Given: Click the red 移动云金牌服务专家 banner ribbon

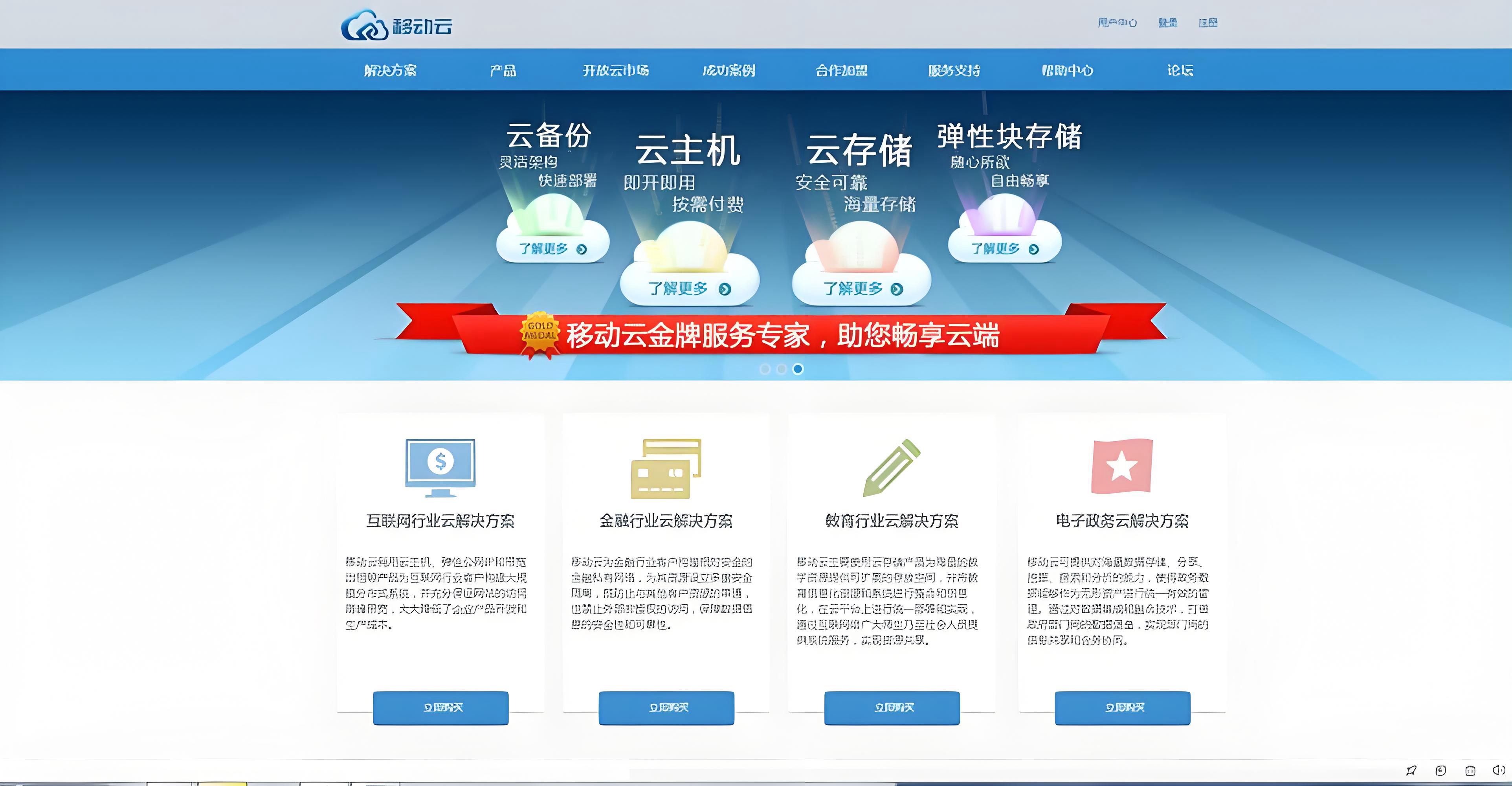Looking at the screenshot, I should click(x=781, y=335).
